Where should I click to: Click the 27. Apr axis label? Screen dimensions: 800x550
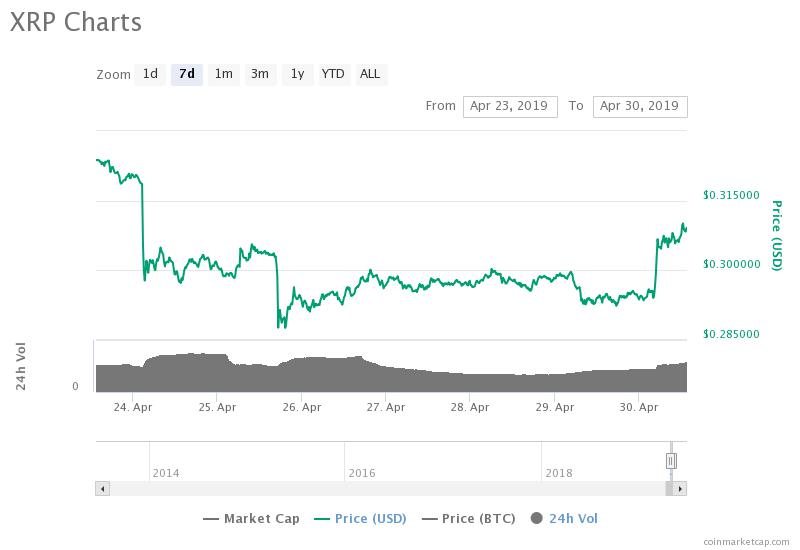click(x=386, y=407)
